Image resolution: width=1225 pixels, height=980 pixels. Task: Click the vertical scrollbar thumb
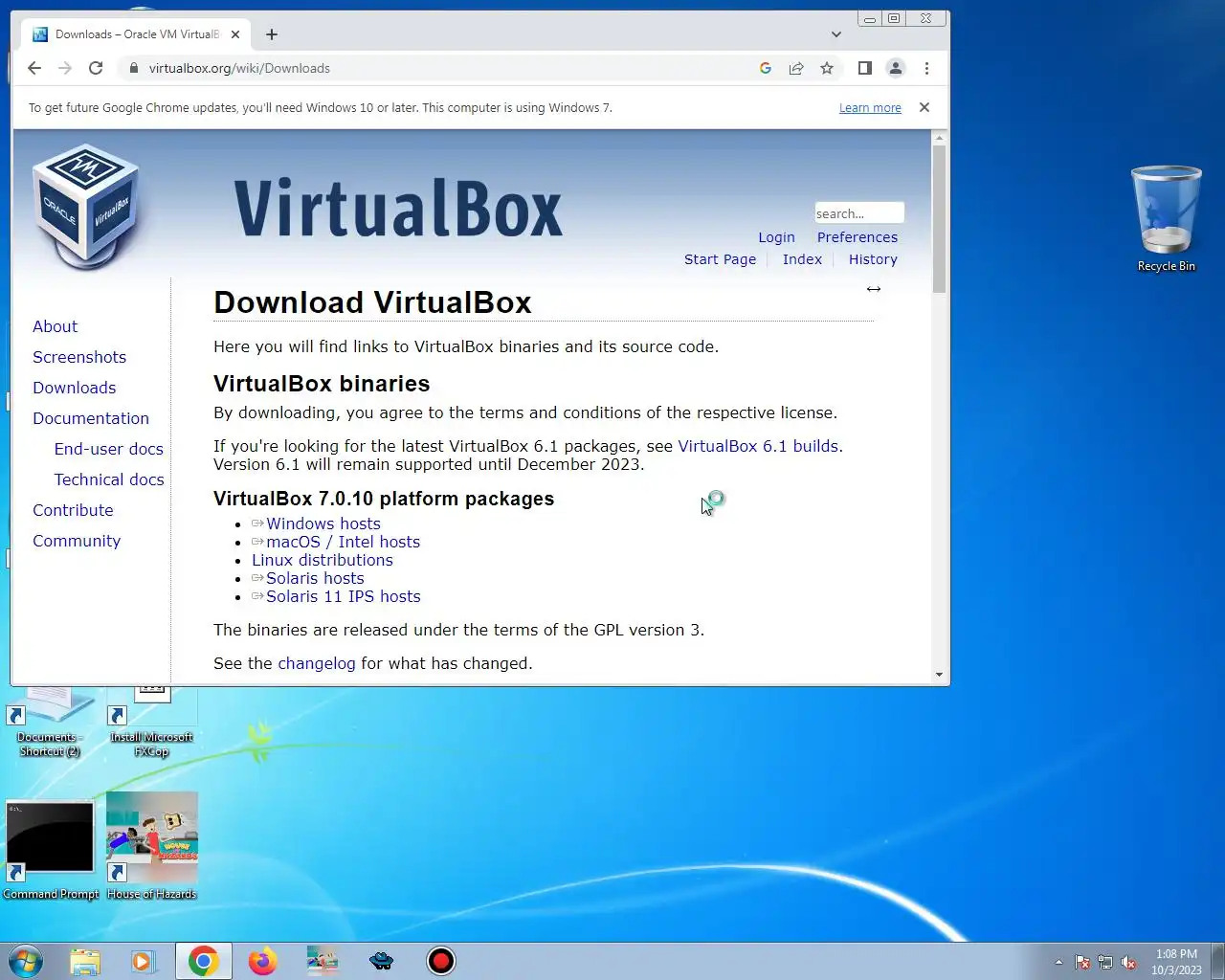[940, 219]
